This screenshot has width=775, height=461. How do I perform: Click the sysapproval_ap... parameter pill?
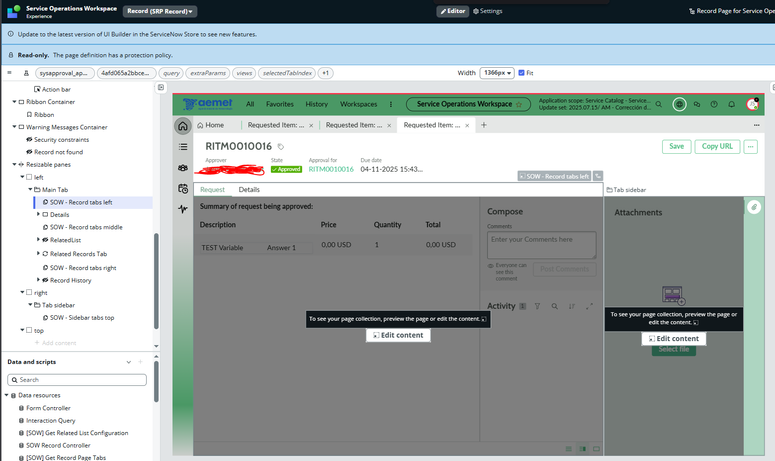[x=64, y=73]
